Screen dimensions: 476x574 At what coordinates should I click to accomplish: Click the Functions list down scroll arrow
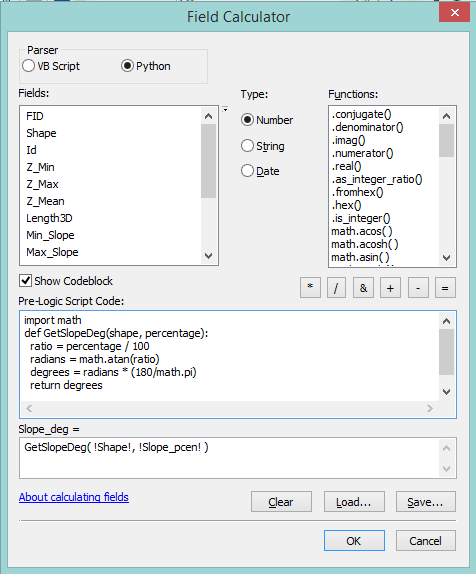pos(446,258)
